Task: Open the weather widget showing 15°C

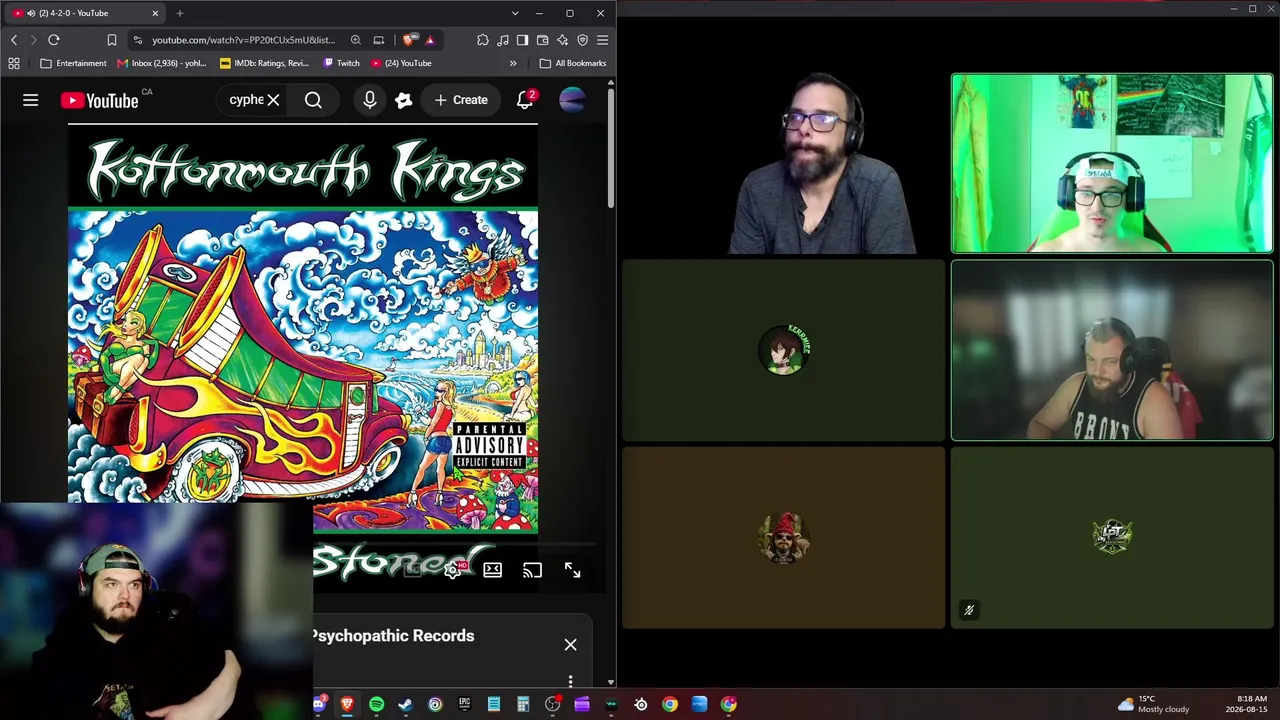Action: (1153, 704)
